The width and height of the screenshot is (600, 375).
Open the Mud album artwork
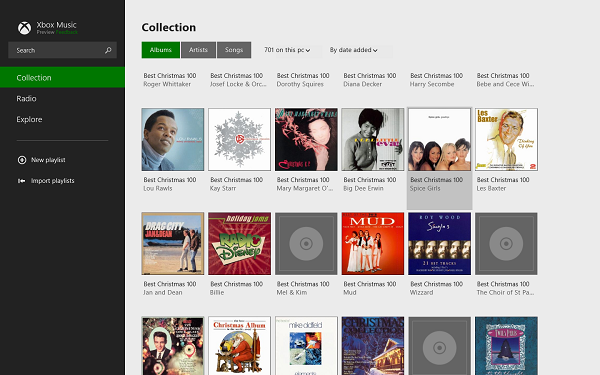(373, 244)
